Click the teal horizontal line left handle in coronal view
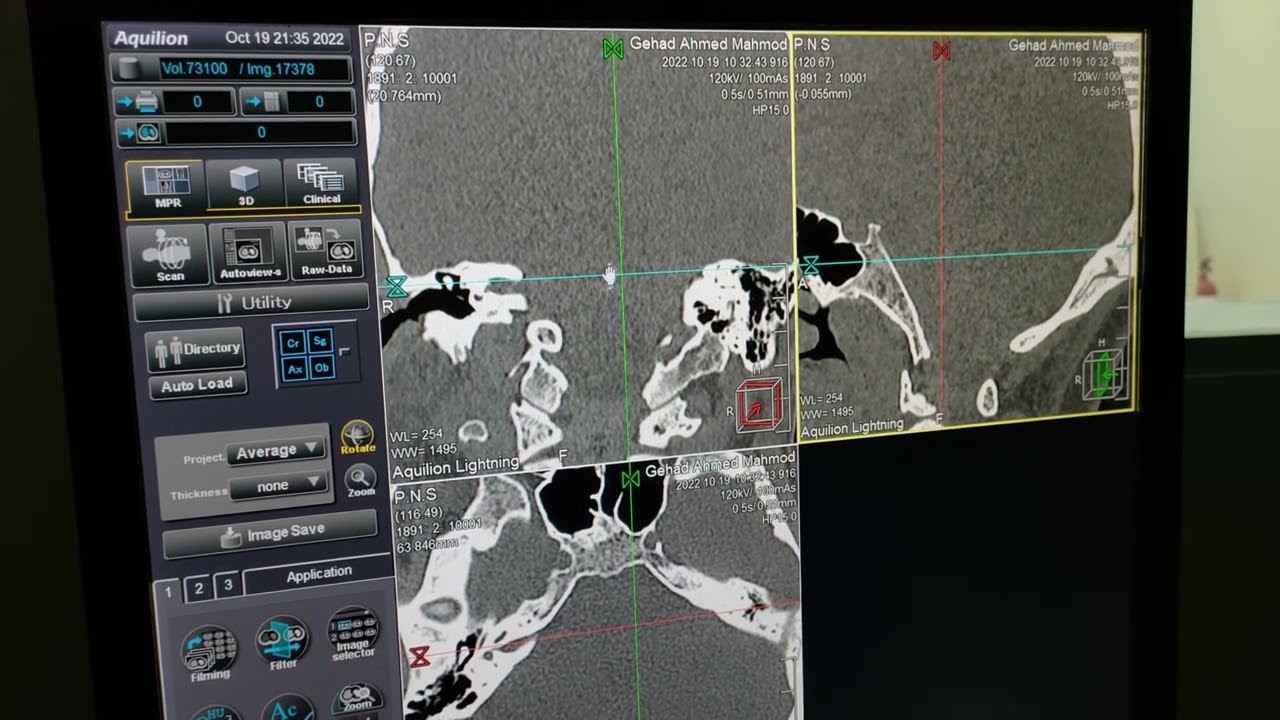Screen dimensions: 1280x720 tap(396, 287)
